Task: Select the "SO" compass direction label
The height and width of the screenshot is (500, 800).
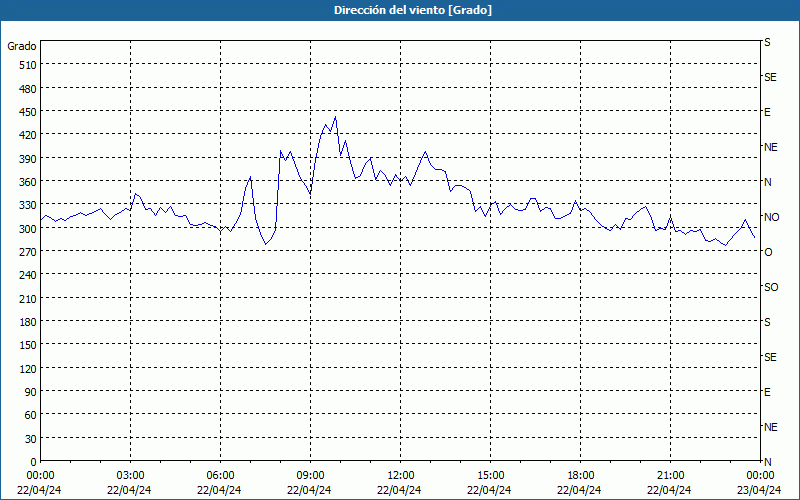Action: (771, 287)
